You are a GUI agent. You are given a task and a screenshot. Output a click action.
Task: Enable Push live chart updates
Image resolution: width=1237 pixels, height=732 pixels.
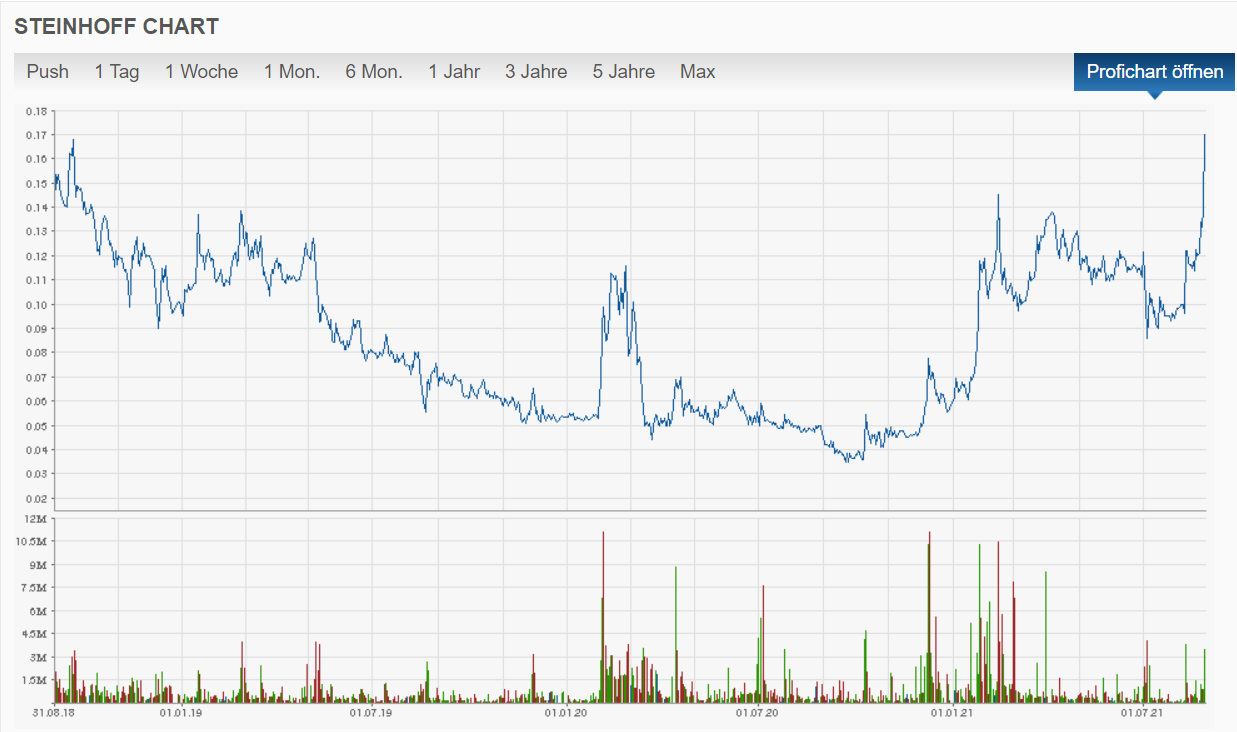(x=47, y=71)
